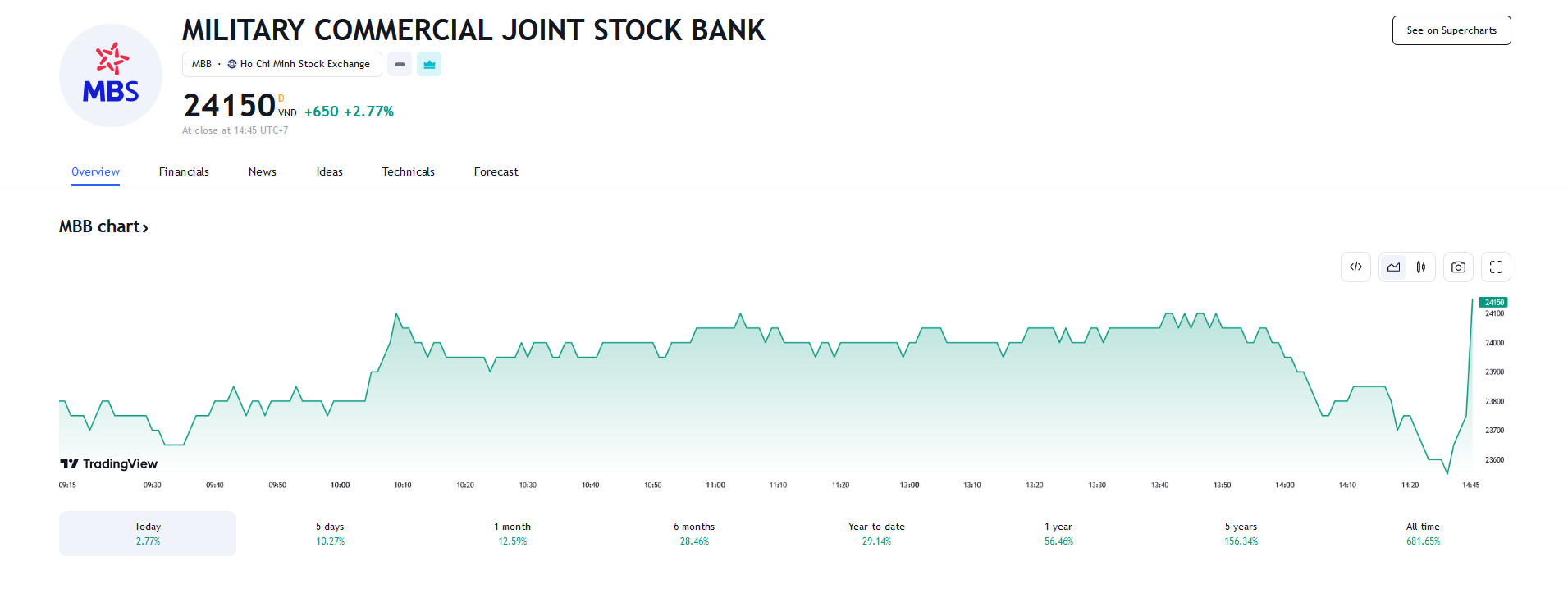The image size is (1568, 598).
Task: Open the chart in fullscreen mode
Action: pyautogui.click(x=1496, y=267)
